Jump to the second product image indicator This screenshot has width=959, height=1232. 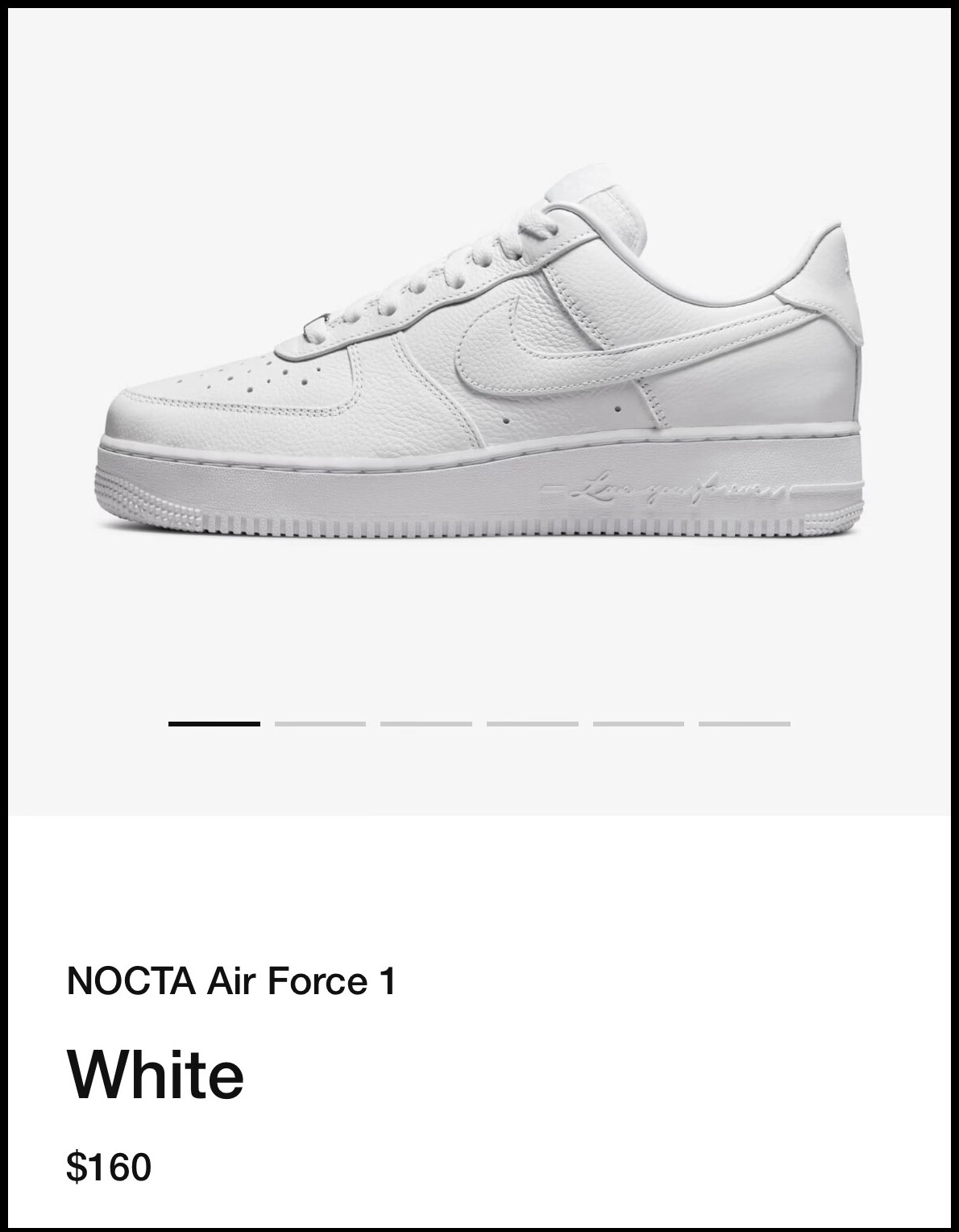320,724
